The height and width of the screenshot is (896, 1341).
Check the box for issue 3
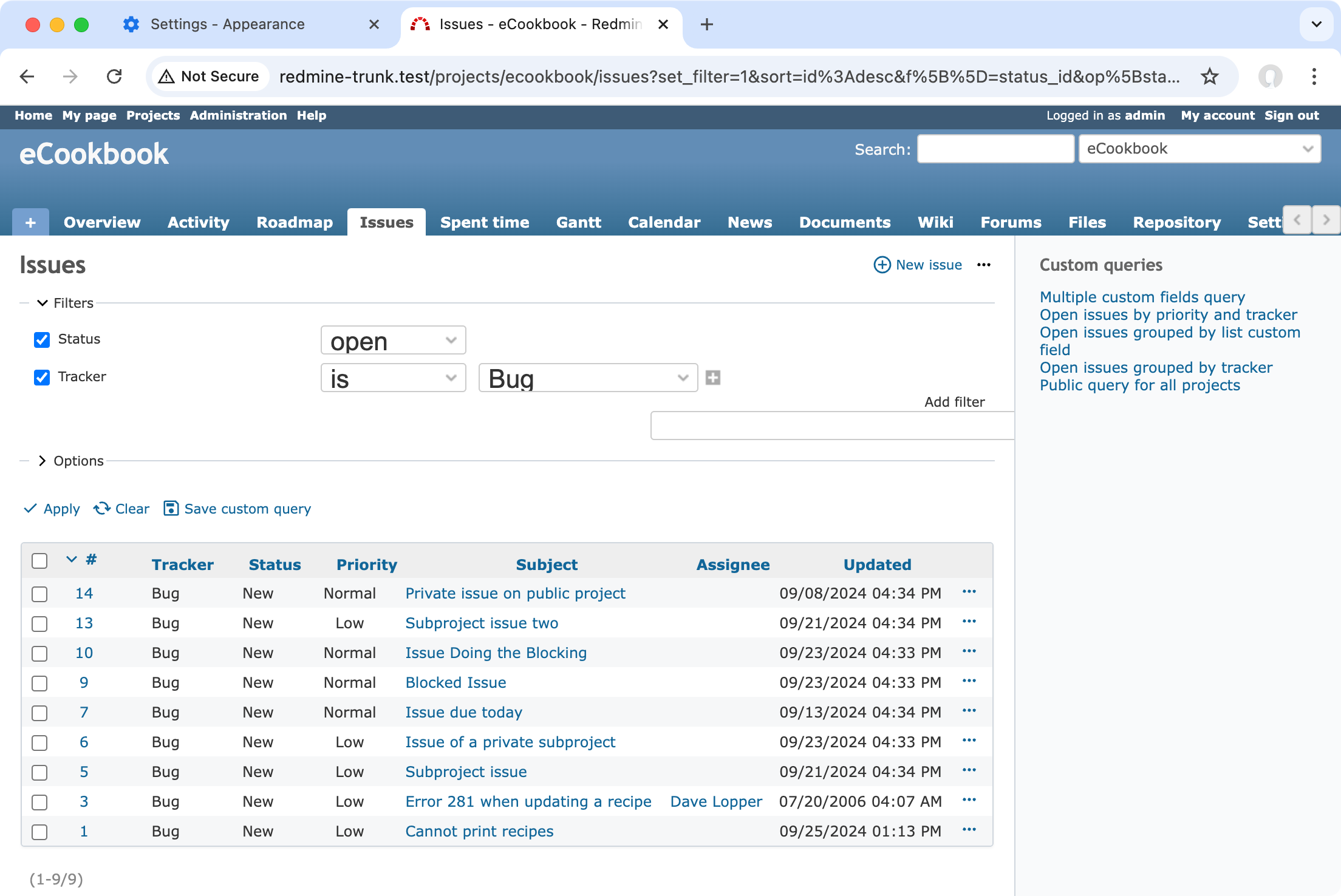[x=39, y=802]
